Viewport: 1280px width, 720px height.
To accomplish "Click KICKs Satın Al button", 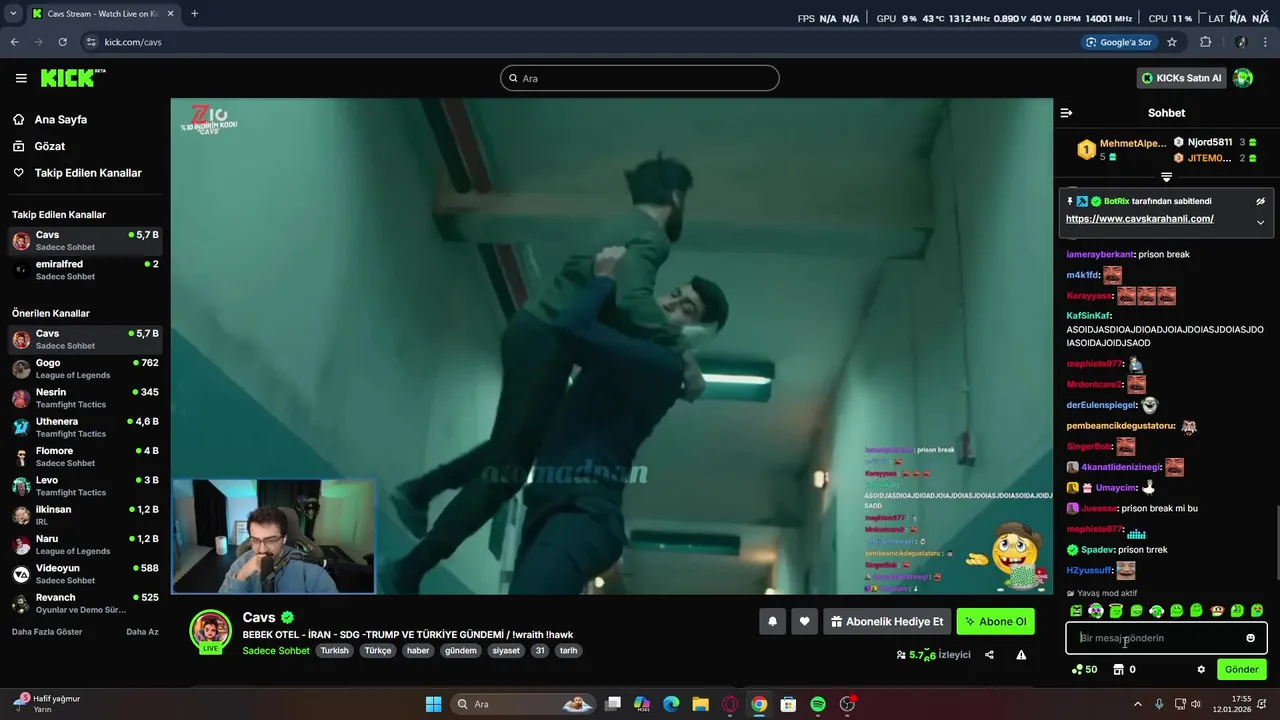I will pyautogui.click(x=1181, y=78).
